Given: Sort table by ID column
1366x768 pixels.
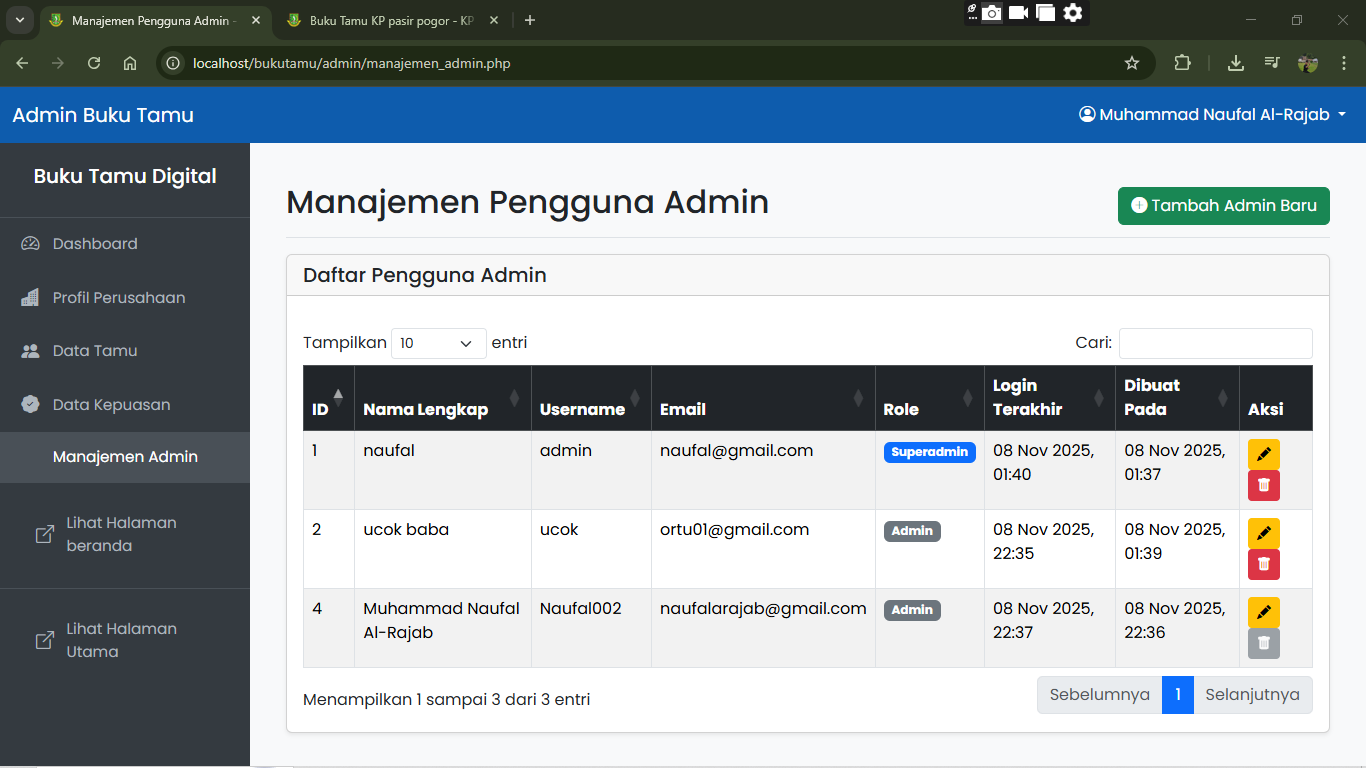Looking at the screenshot, I should 328,398.
